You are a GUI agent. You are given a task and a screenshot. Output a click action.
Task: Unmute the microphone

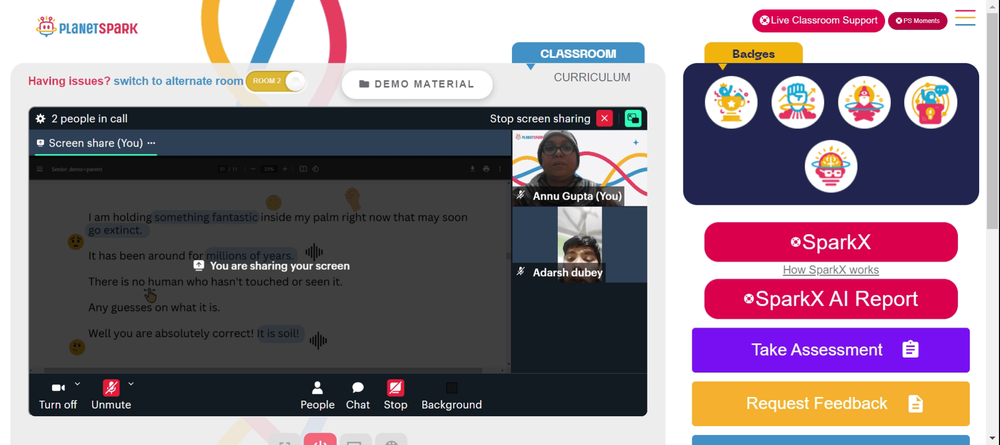(x=111, y=395)
